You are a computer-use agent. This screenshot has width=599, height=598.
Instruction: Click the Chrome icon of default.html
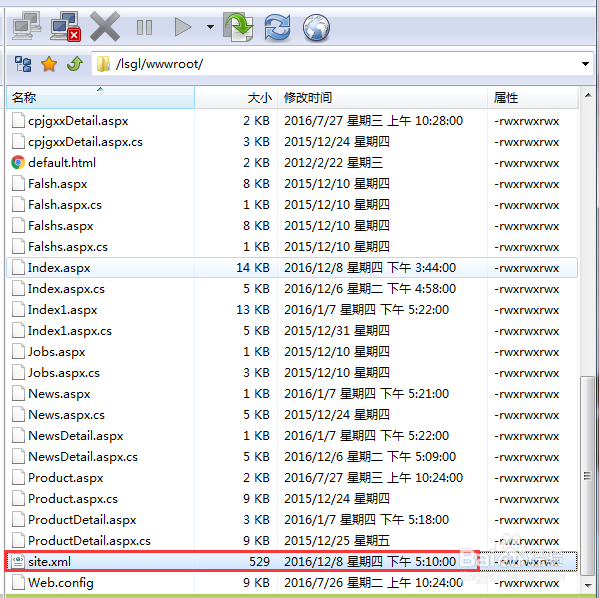(x=18, y=162)
